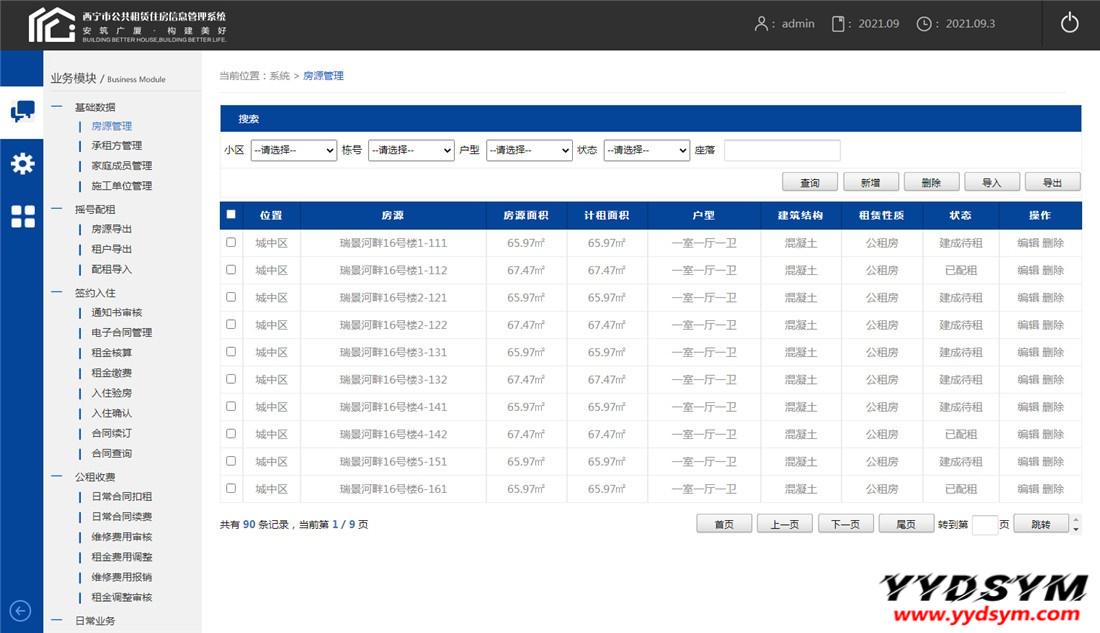Check the row for 瑞景河畔16号楼1-111
Image resolution: width=1100 pixels, height=633 pixels.
231,242
